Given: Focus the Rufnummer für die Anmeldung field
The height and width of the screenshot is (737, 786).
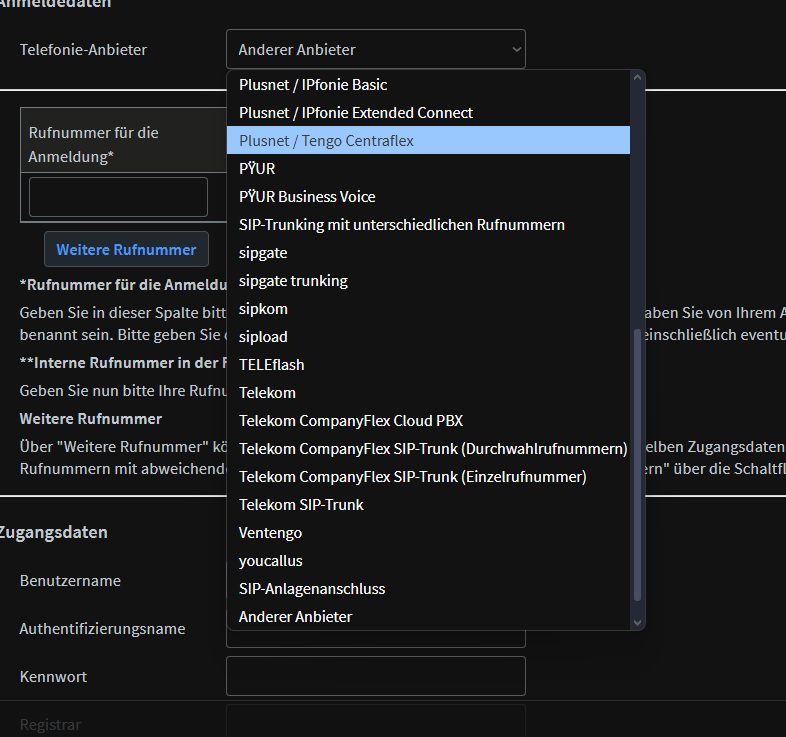Looking at the screenshot, I should (118, 197).
